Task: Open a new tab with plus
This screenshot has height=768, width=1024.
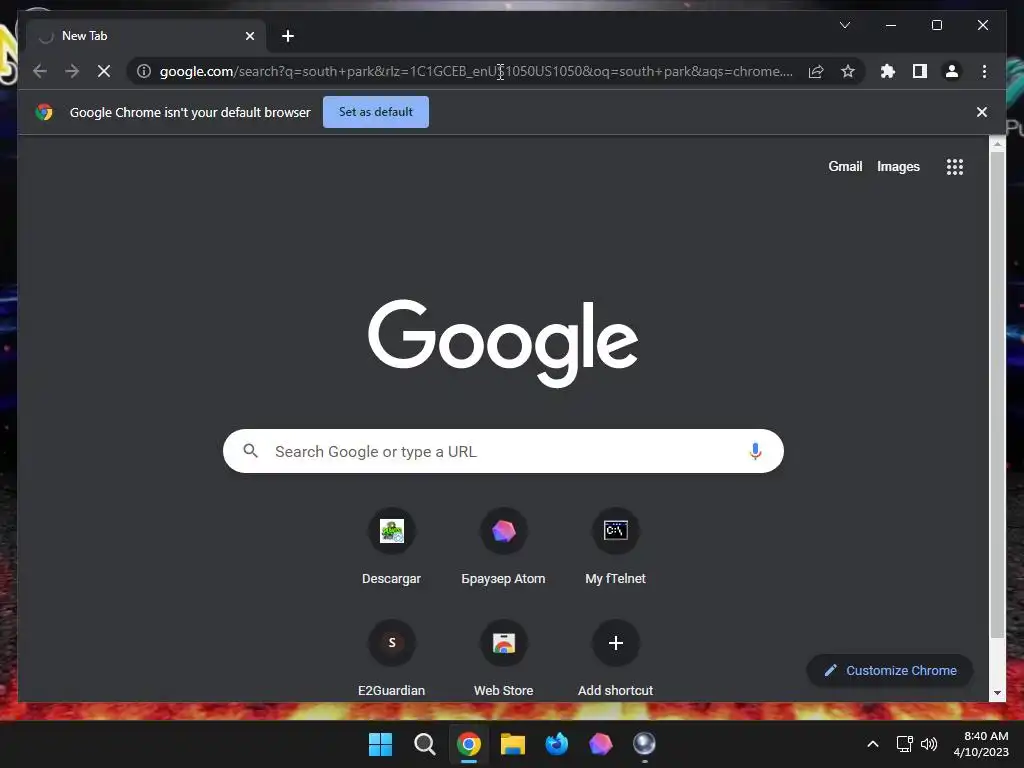Action: [287, 36]
